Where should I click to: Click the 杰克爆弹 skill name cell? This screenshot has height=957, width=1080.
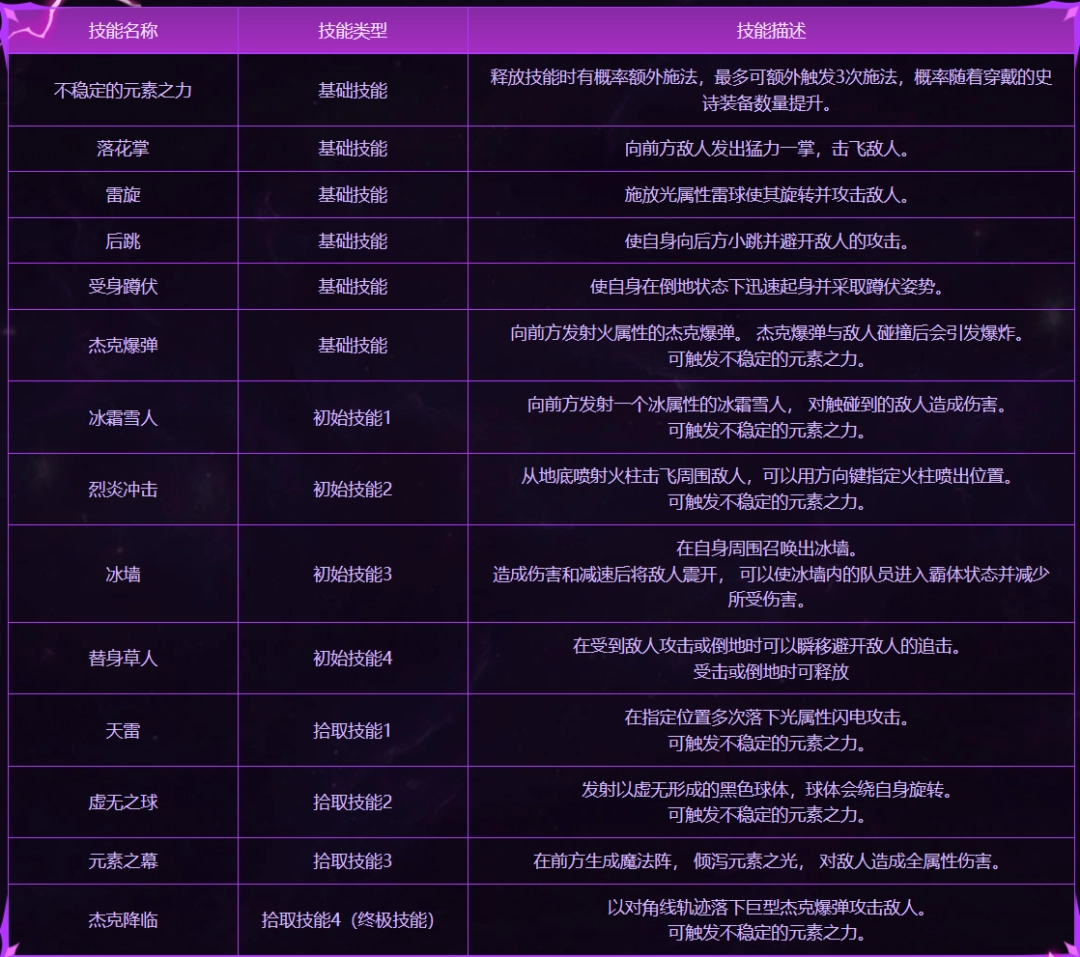(x=123, y=345)
